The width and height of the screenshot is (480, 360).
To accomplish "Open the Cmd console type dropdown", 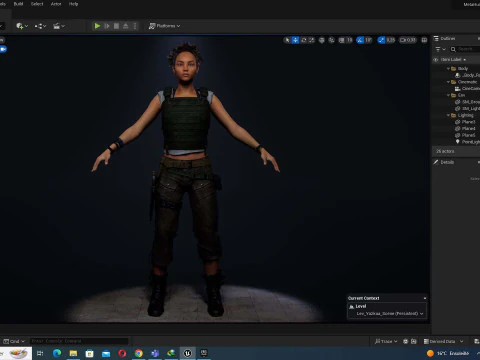I will pyautogui.click(x=14, y=341).
